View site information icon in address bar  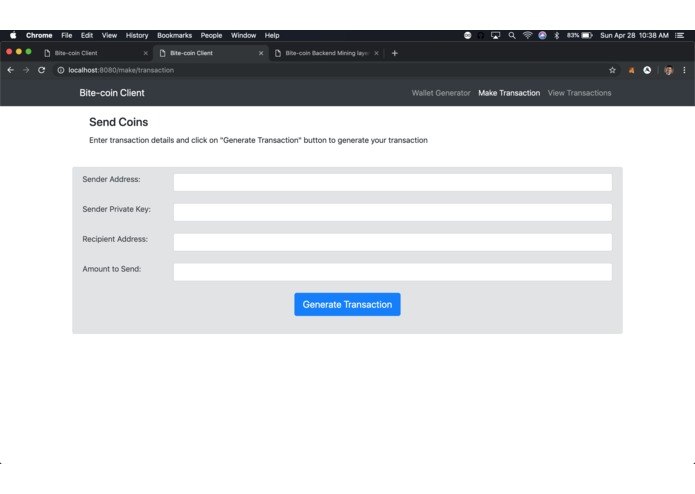(61, 70)
